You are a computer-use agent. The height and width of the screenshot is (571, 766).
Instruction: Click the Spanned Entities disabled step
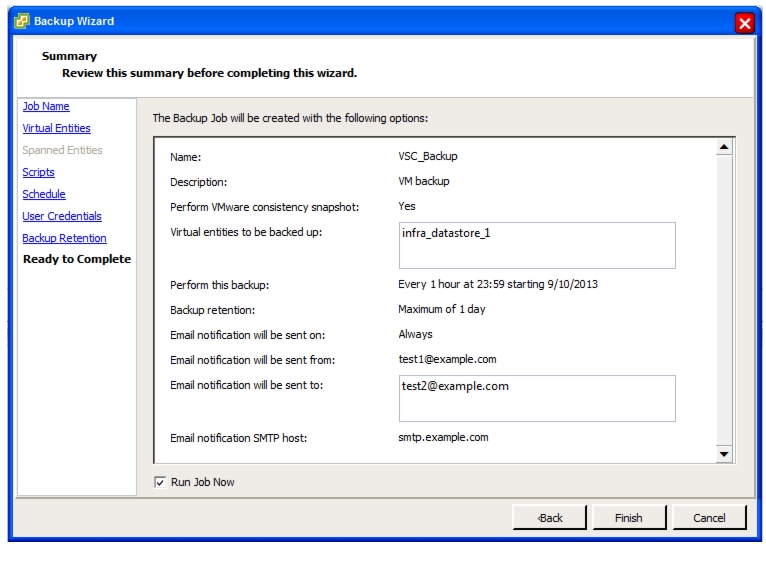click(62, 150)
